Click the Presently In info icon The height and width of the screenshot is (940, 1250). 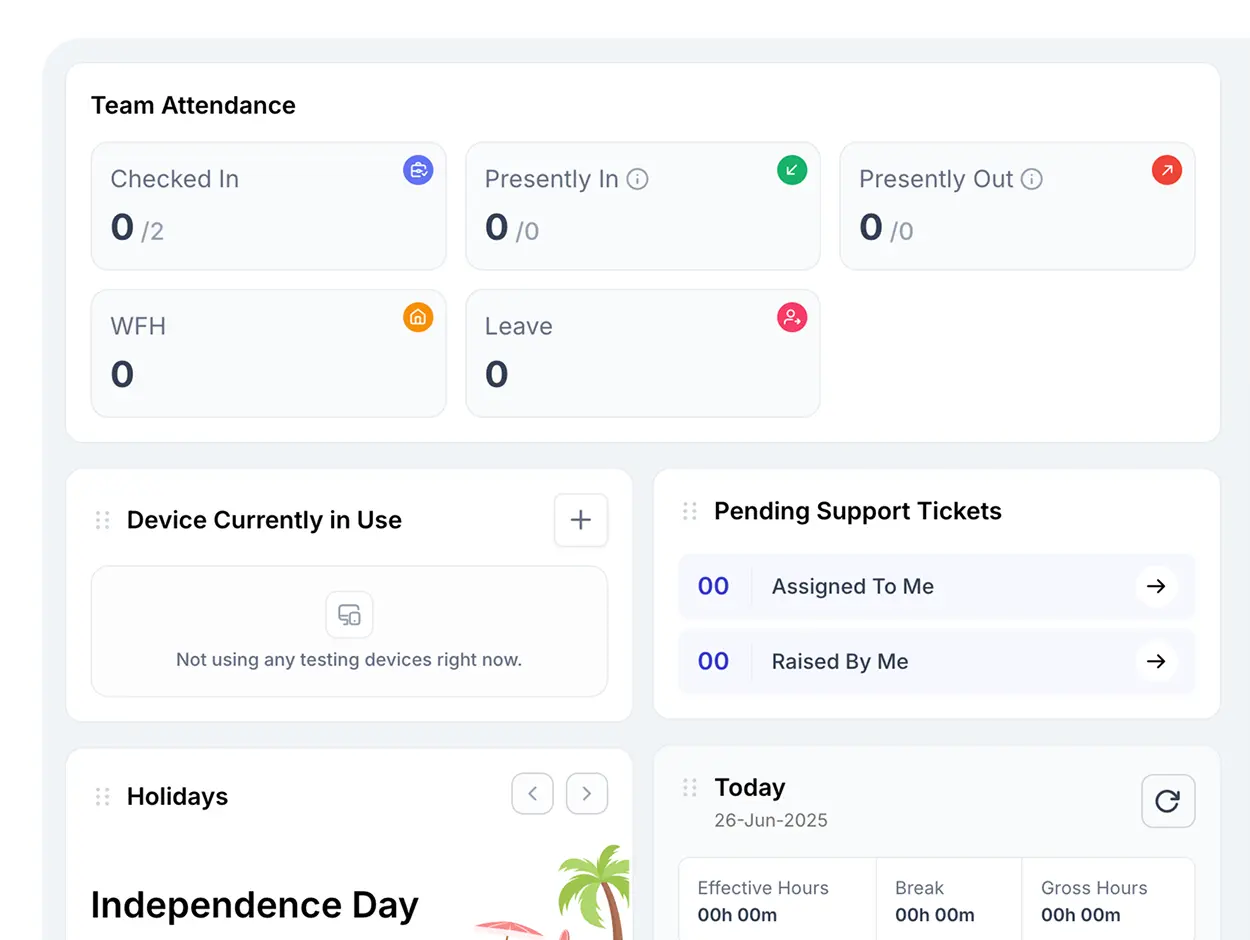click(x=637, y=179)
